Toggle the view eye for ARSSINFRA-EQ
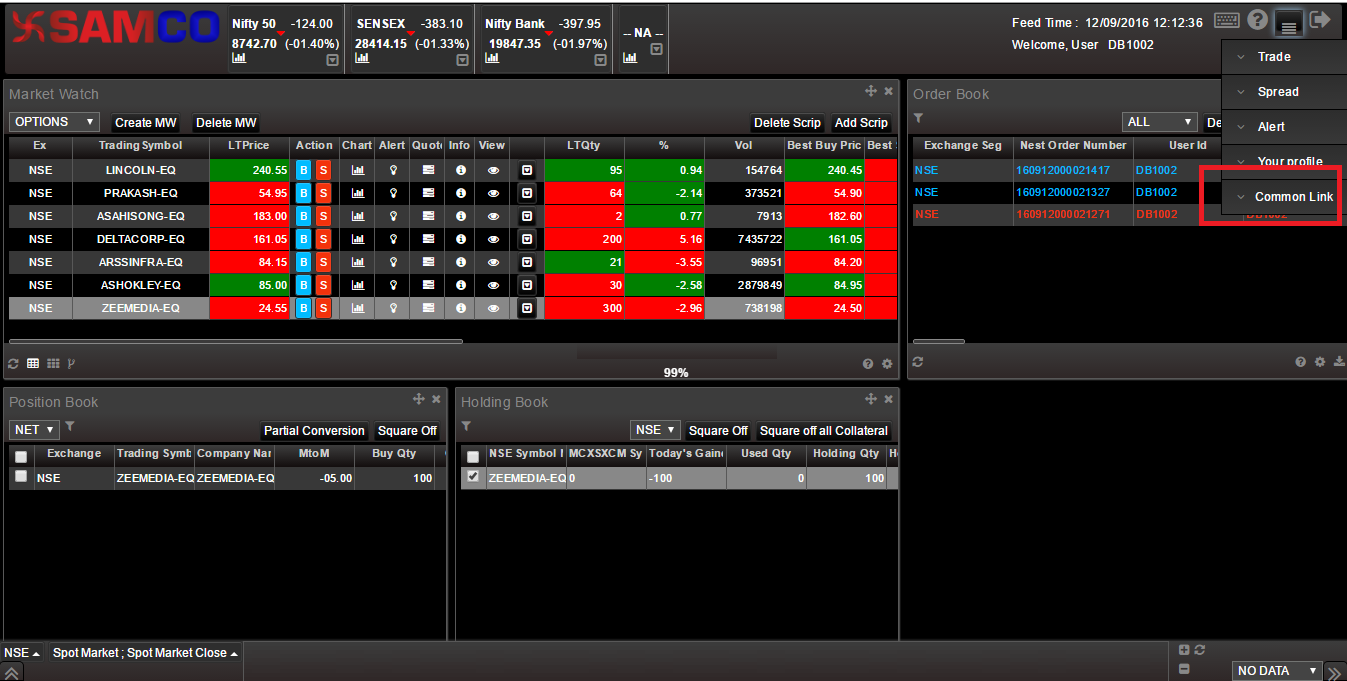 pos(493,262)
